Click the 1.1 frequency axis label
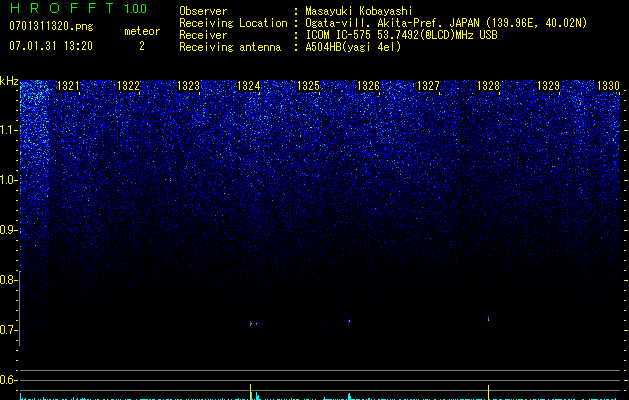Viewport: 629px width, 400px height. 8,130
